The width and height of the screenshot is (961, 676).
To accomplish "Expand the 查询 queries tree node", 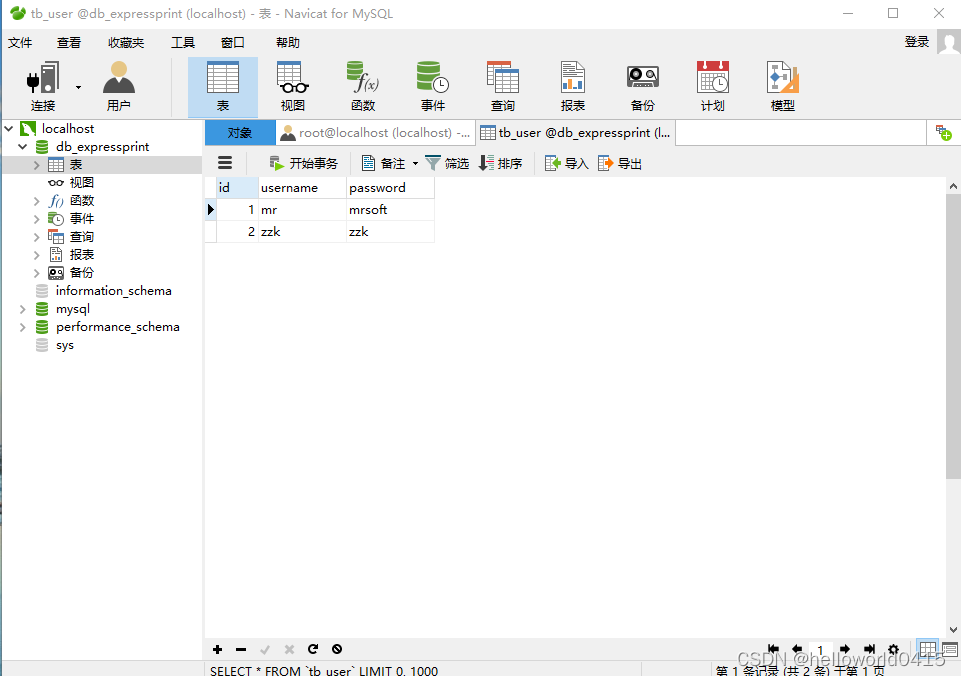I will pos(36,237).
